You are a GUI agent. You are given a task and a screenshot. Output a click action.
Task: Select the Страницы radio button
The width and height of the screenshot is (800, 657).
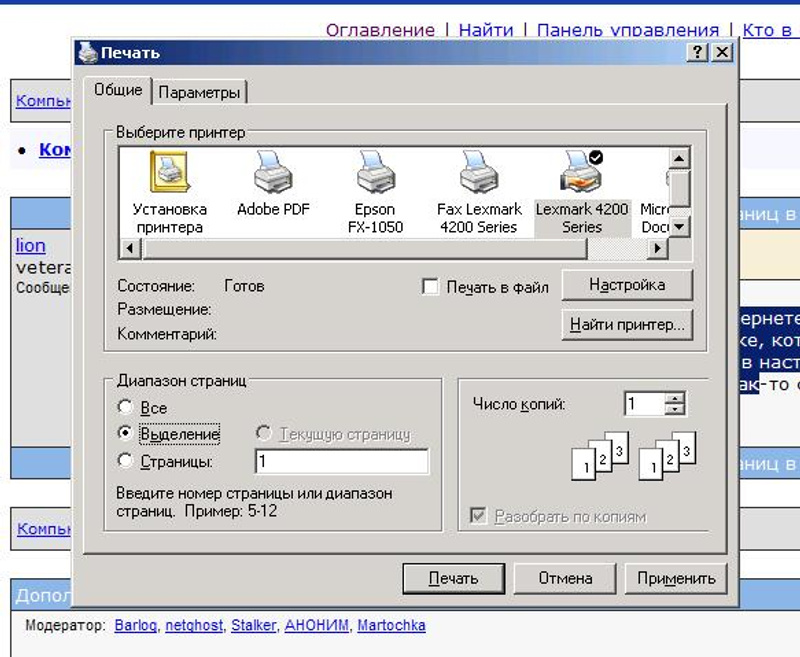pos(125,461)
